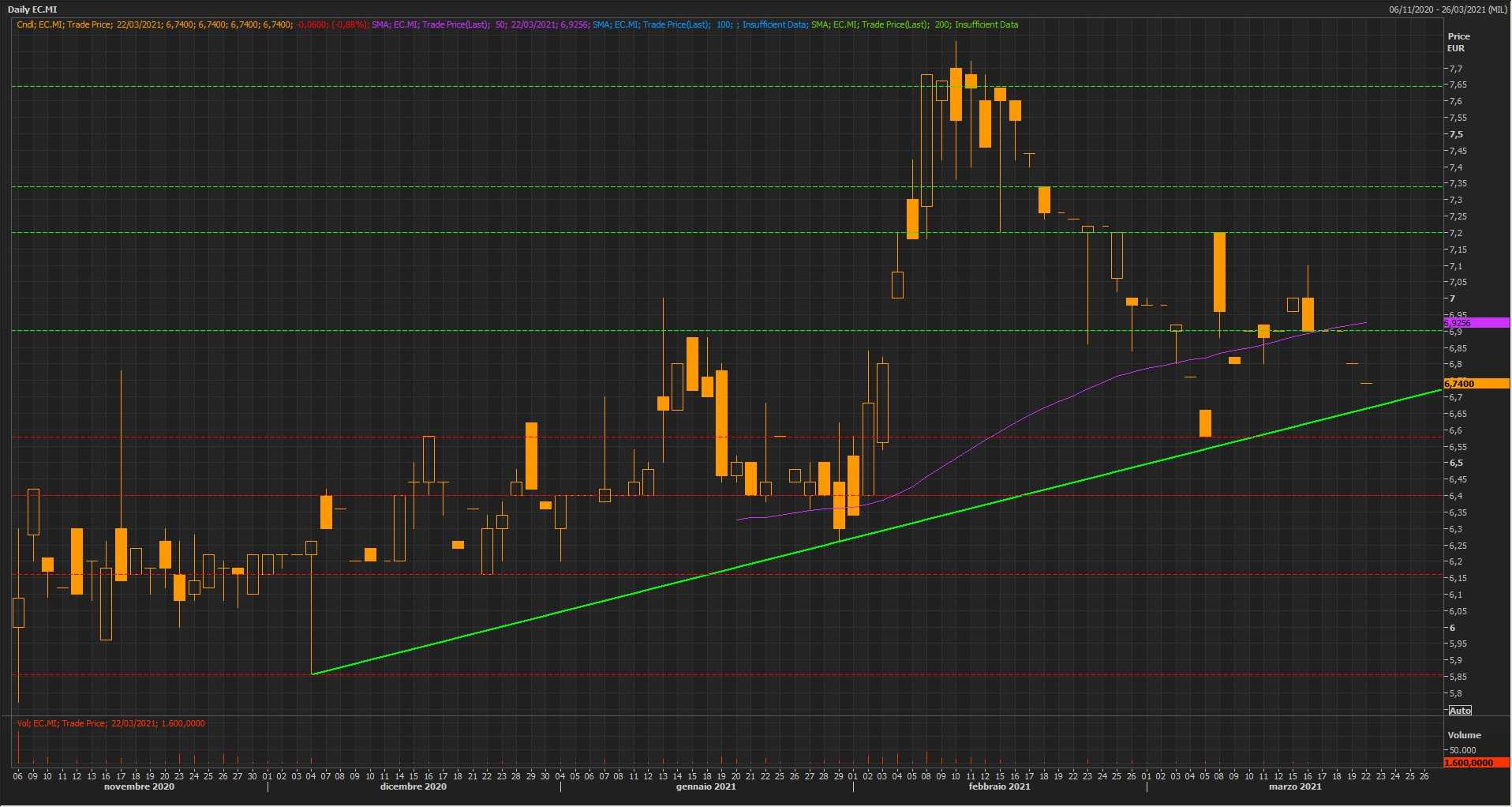The height and width of the screenshot is (807, 1512).
Task: Click the Price EUR axis header
Action: pyautogui.click(x=1458, y=42)
